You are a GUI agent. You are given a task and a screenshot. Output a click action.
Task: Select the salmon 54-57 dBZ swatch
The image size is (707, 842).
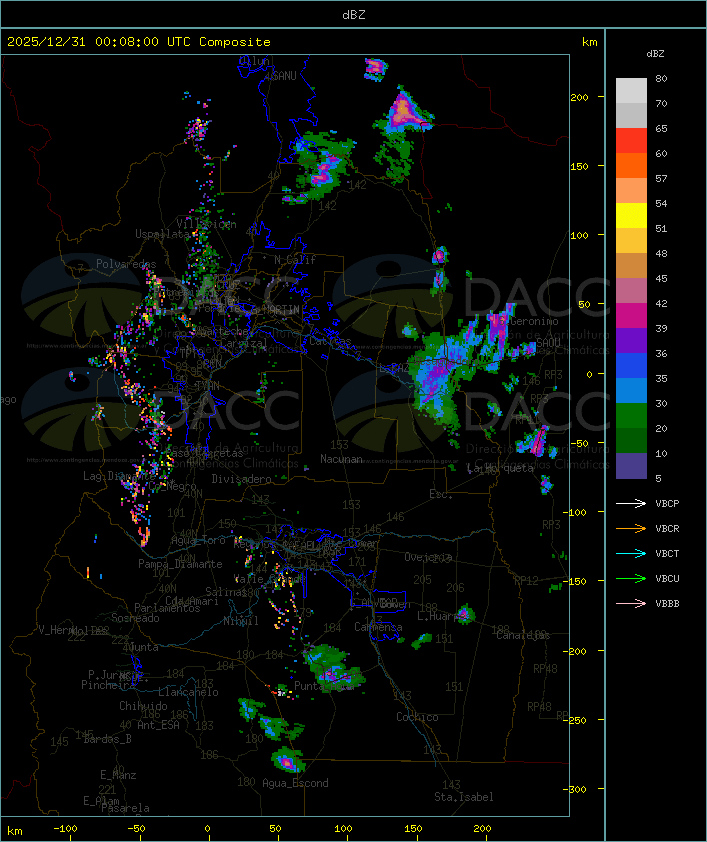631,191
